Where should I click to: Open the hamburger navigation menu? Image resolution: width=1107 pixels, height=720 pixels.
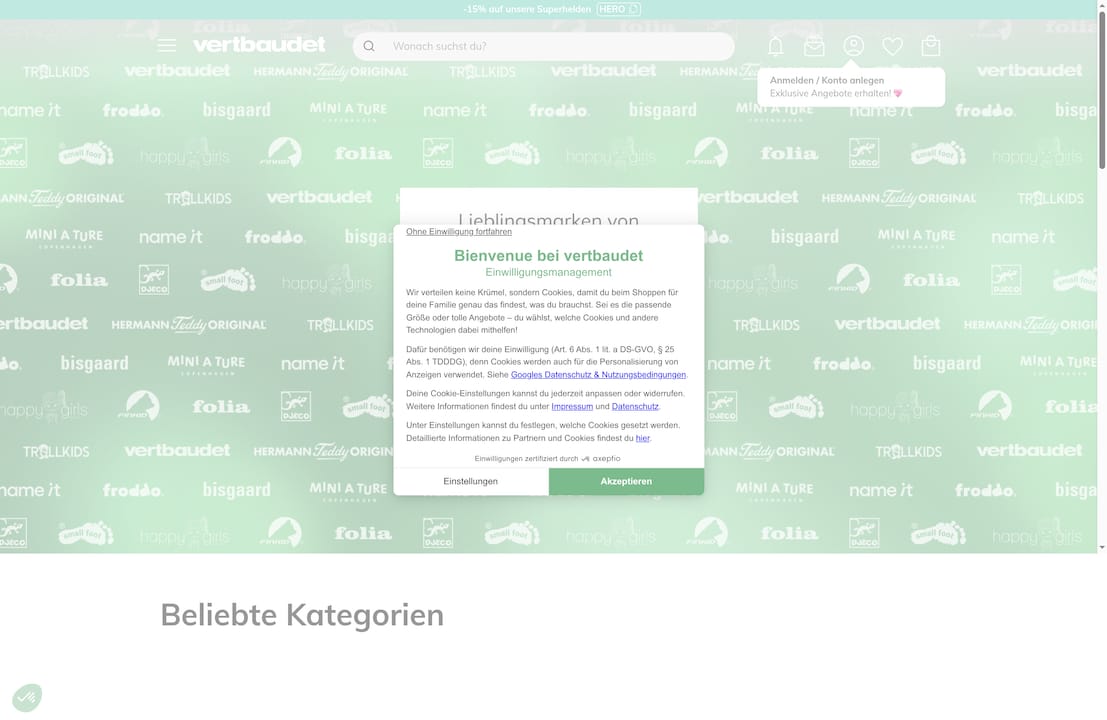[167, 46]
